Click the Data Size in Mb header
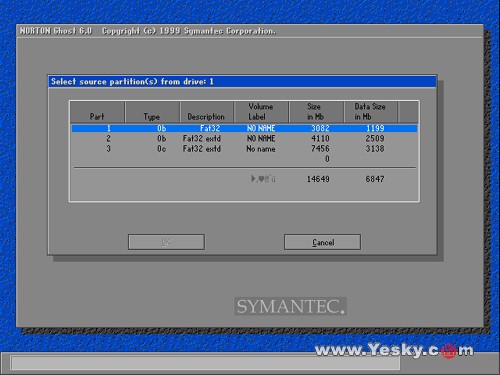Screen dimensions: 500x375 [x=370, y=112]
